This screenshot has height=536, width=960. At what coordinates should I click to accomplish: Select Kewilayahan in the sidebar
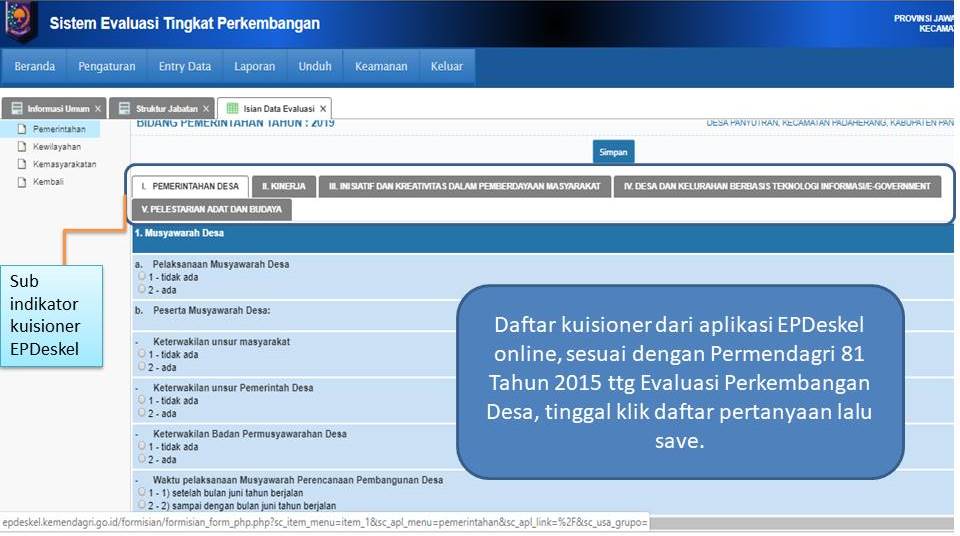point(57,147)
